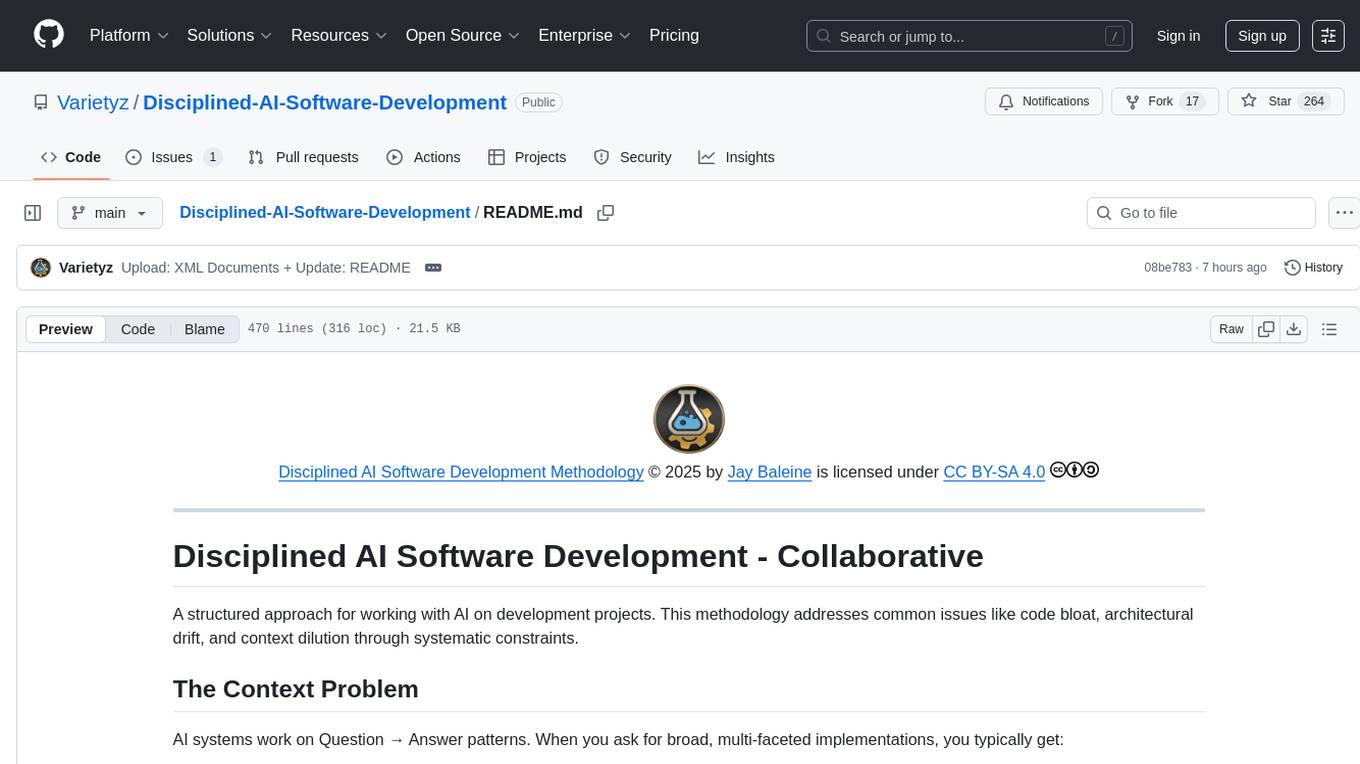Open the Projects tab
This screenshot has width=1360, height=764.
point(527,157)
